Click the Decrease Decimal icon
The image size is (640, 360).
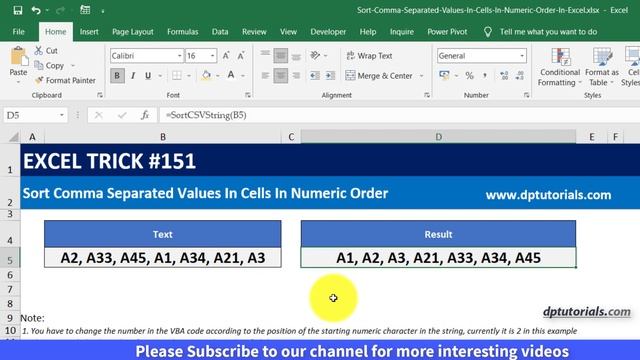pos(520,76)
